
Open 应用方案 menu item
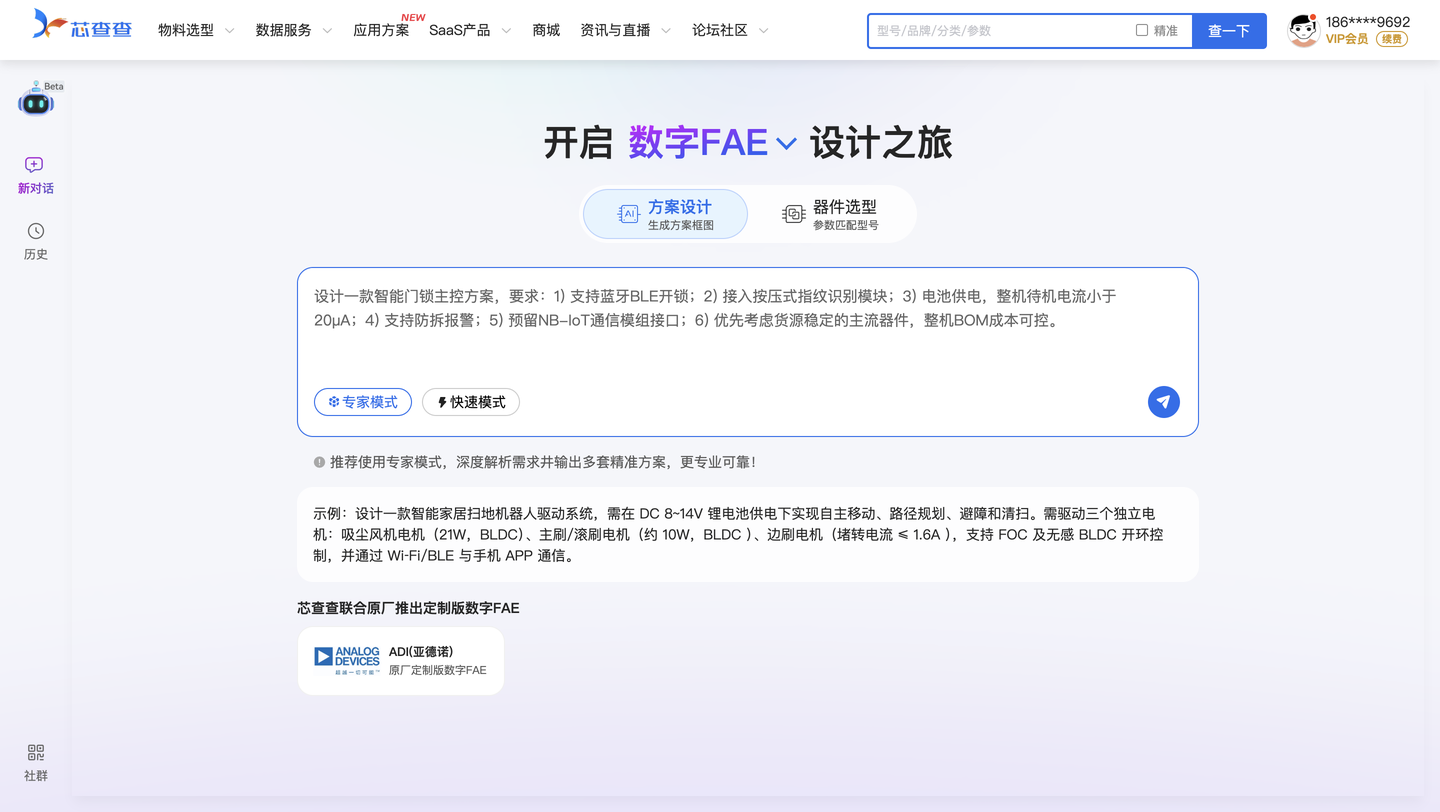click(x=381, y=30)
